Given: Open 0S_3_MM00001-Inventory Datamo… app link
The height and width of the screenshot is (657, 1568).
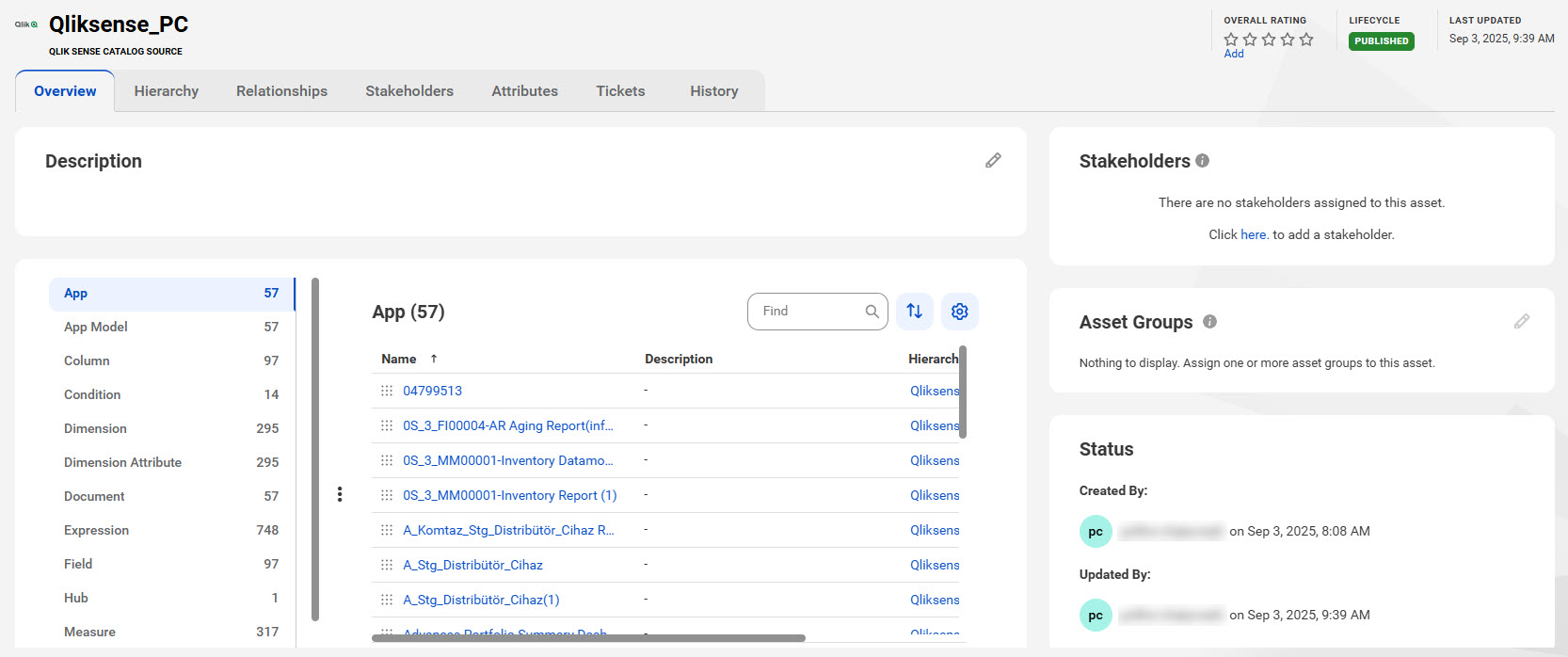Looking at the screenshot, I should point(508,460).
